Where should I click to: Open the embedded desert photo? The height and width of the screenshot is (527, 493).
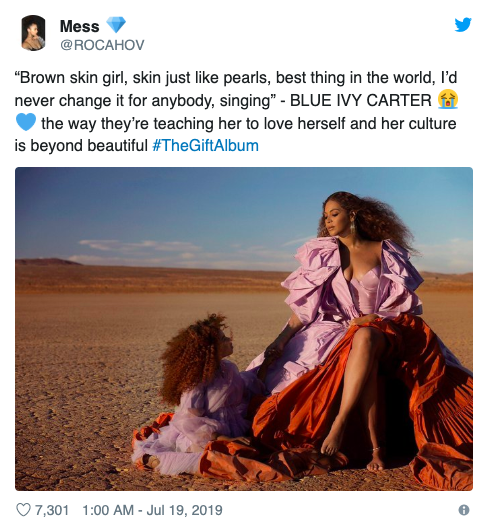pos(244,329)
